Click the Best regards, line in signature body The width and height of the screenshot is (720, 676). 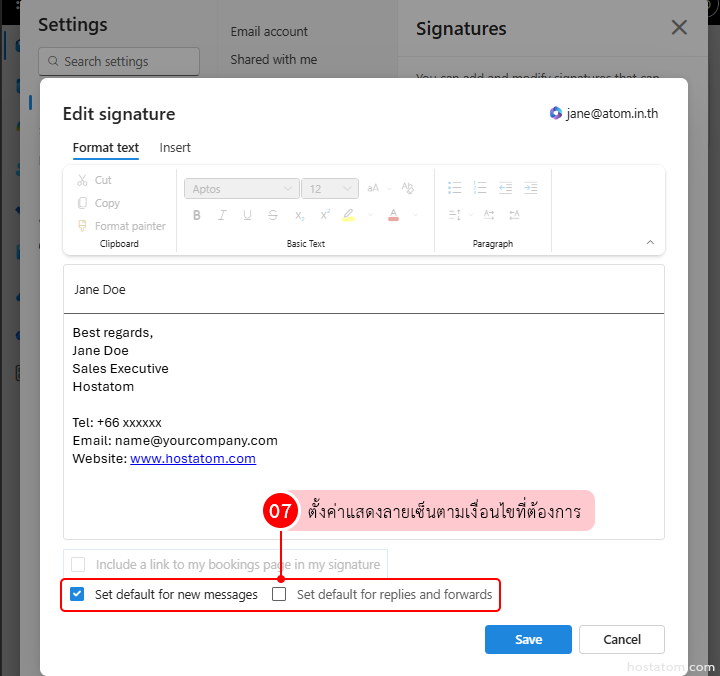tap(113, 332)
